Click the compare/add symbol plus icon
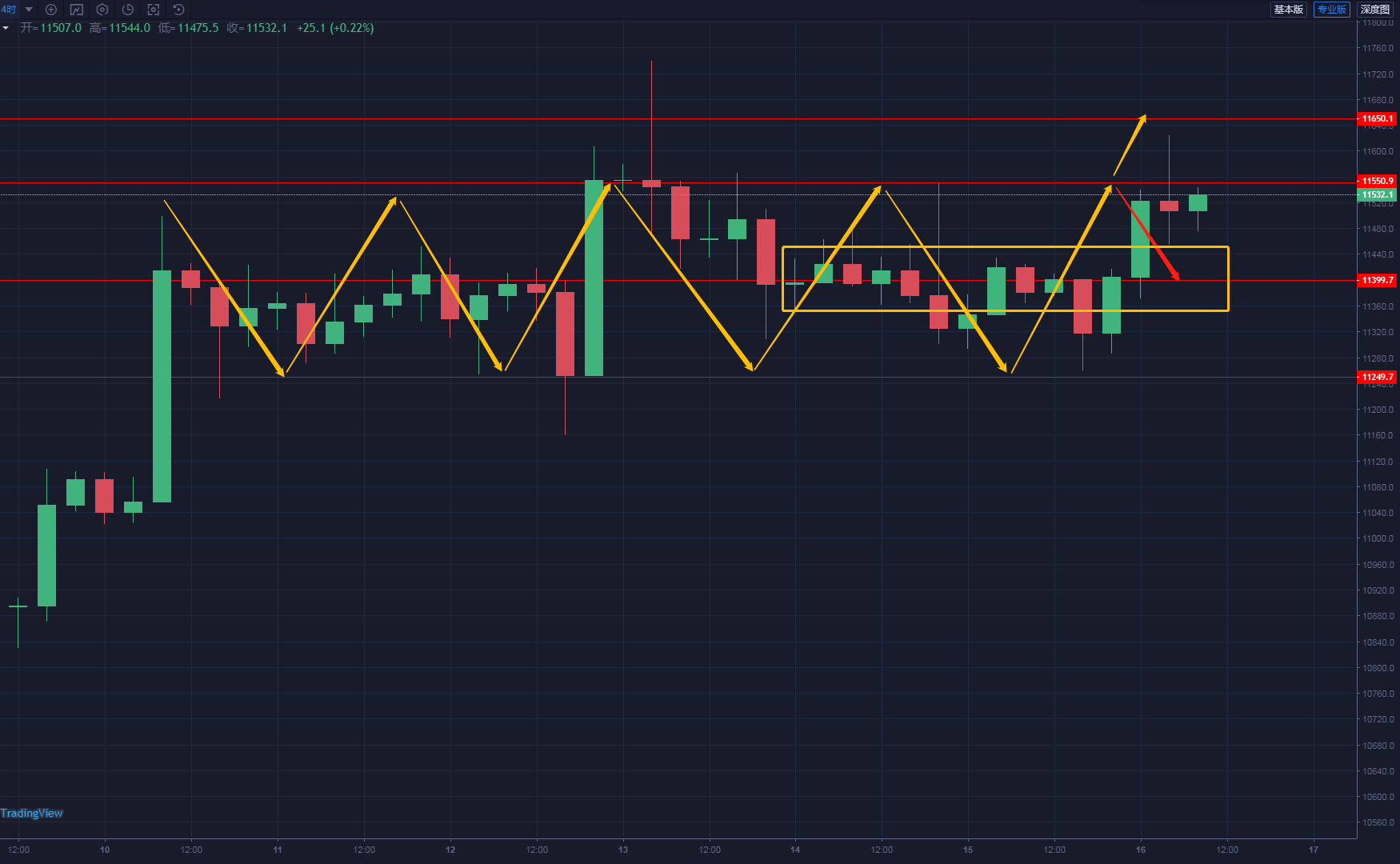The height and width of the screenshot is (864, 1400). coord(51,10)
